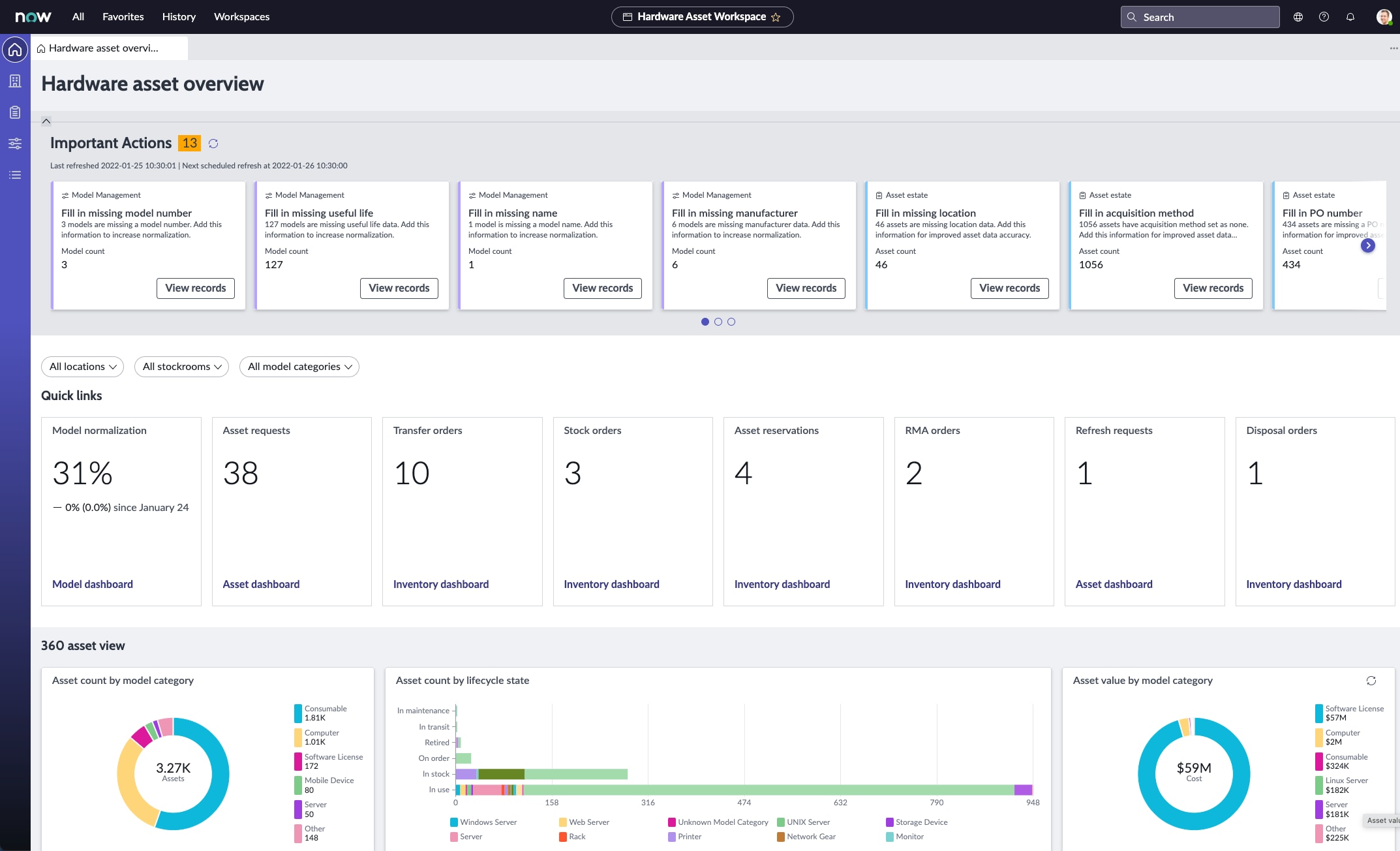Open Inventory dashboard under Transfer orders
This screenshot has height=851, width=1400.
(441, 584)
